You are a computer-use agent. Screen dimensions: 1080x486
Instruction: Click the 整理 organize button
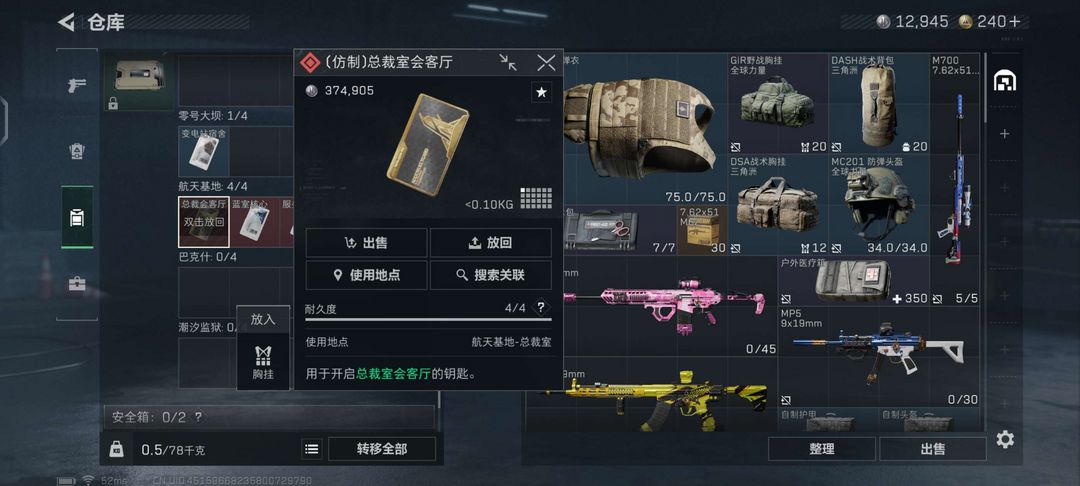(x=822, y=449)
